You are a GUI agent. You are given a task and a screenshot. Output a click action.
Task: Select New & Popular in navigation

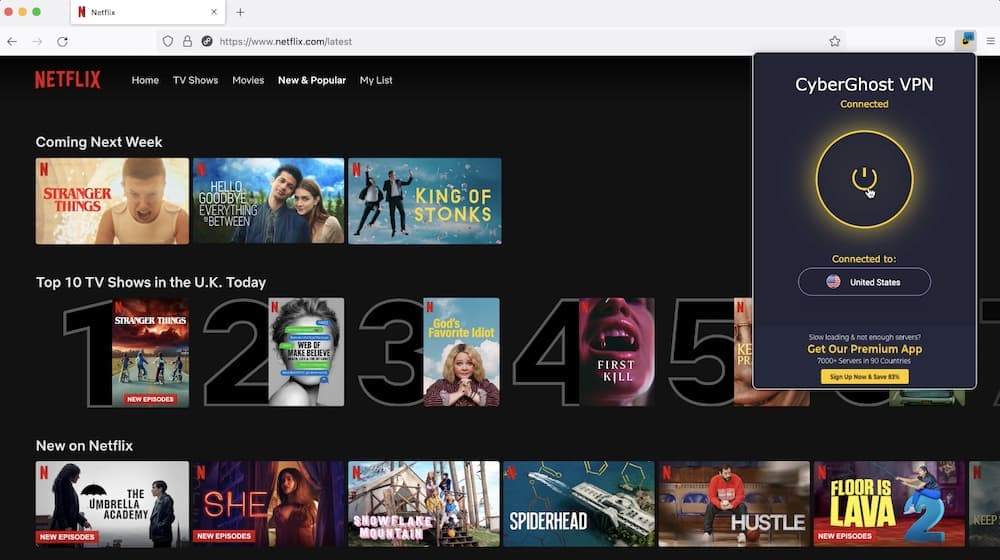click(x=312, y=80)
